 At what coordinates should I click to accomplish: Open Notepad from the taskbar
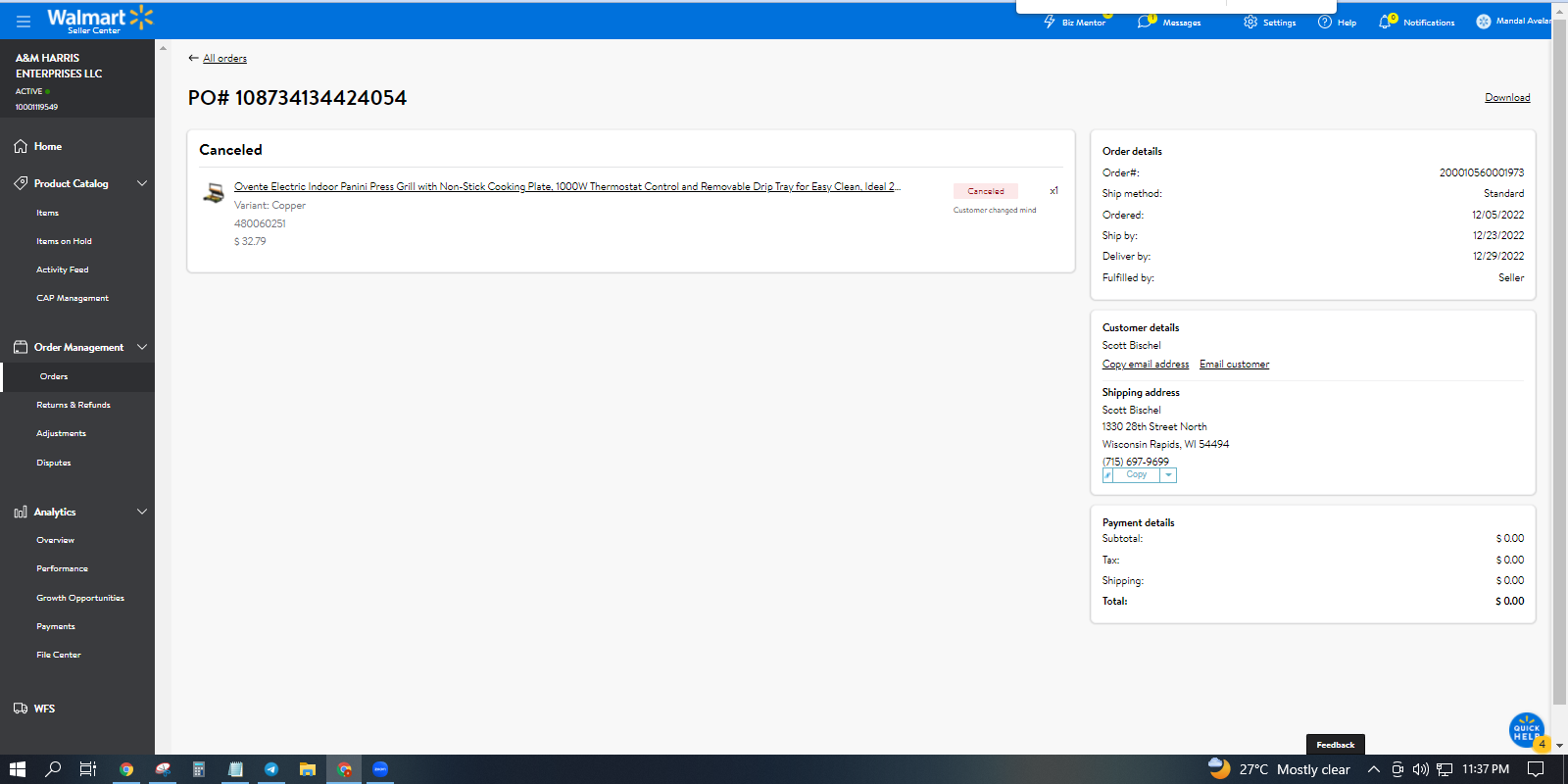pyautogui.click(x=235, y=769)
